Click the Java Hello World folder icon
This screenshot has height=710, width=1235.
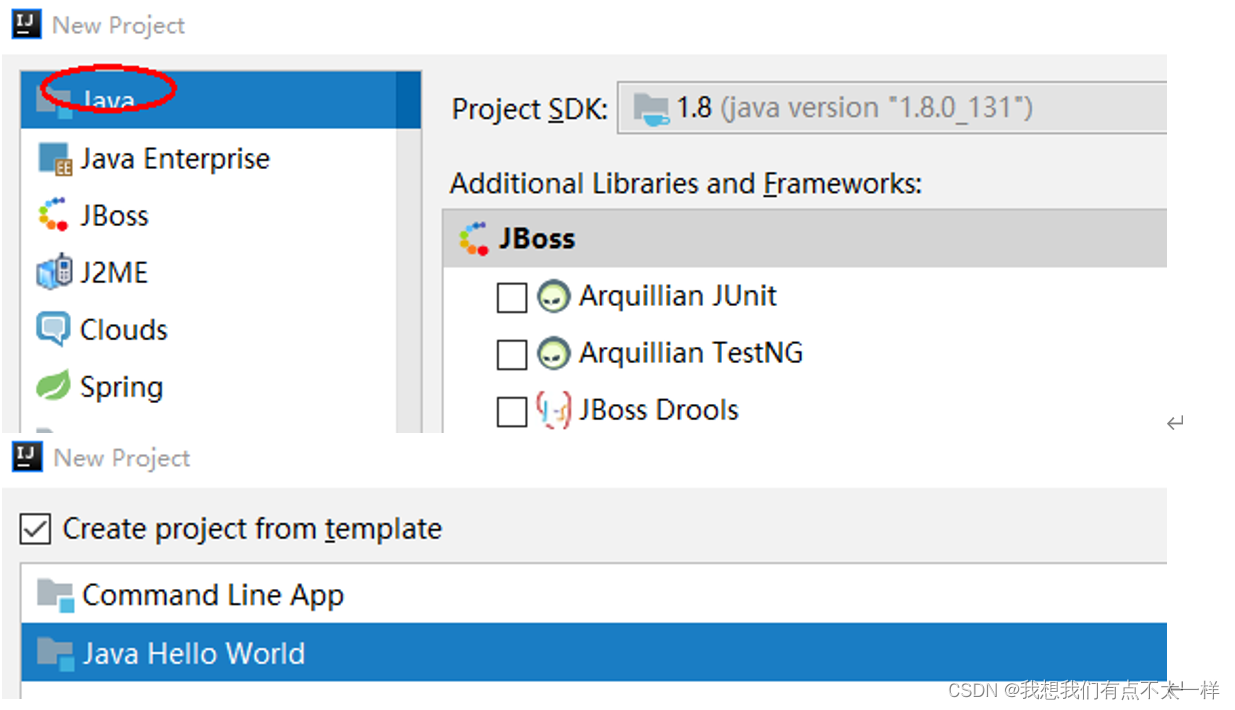[x=56, y=653]
